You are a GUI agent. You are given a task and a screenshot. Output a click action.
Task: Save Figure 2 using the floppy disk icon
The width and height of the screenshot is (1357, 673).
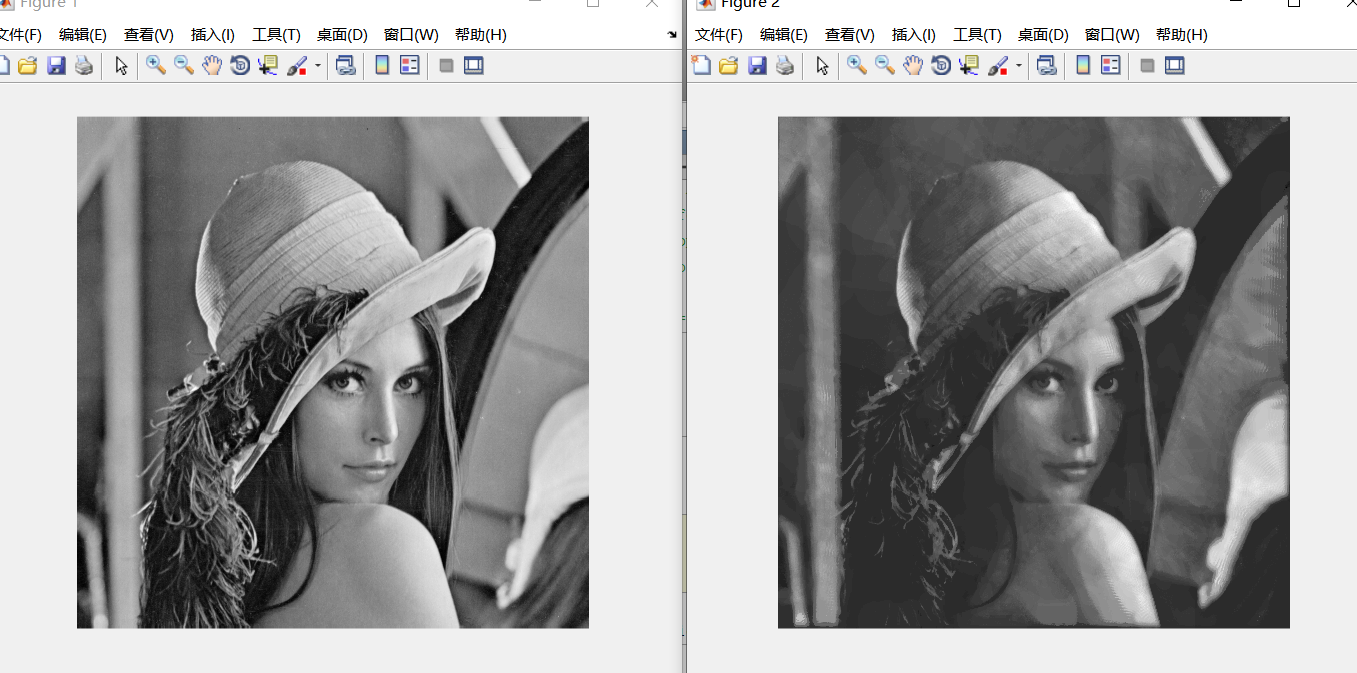757,66
